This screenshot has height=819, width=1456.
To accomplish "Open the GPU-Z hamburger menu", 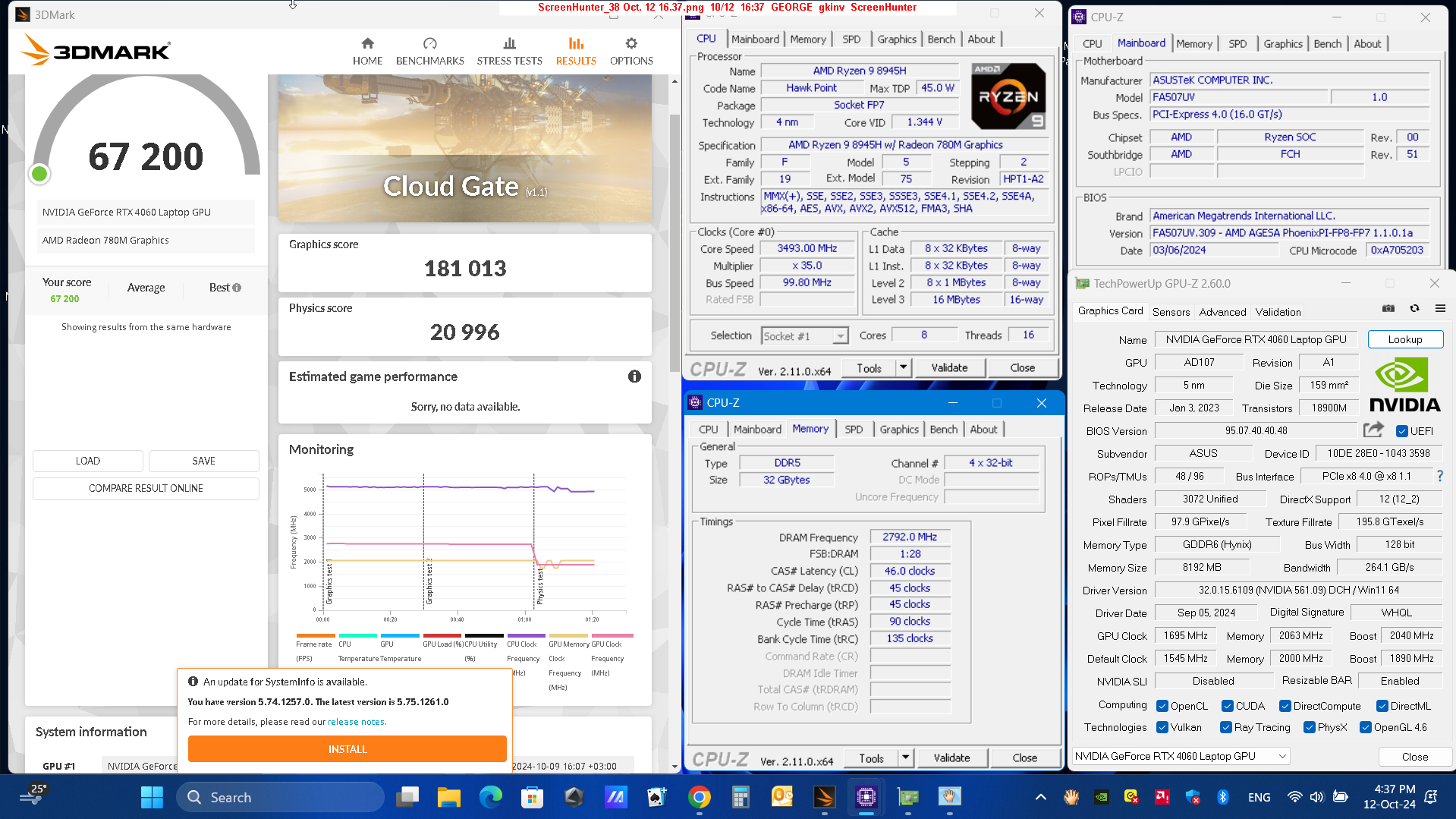I will pyautogui.click(x=1440, y=308).
